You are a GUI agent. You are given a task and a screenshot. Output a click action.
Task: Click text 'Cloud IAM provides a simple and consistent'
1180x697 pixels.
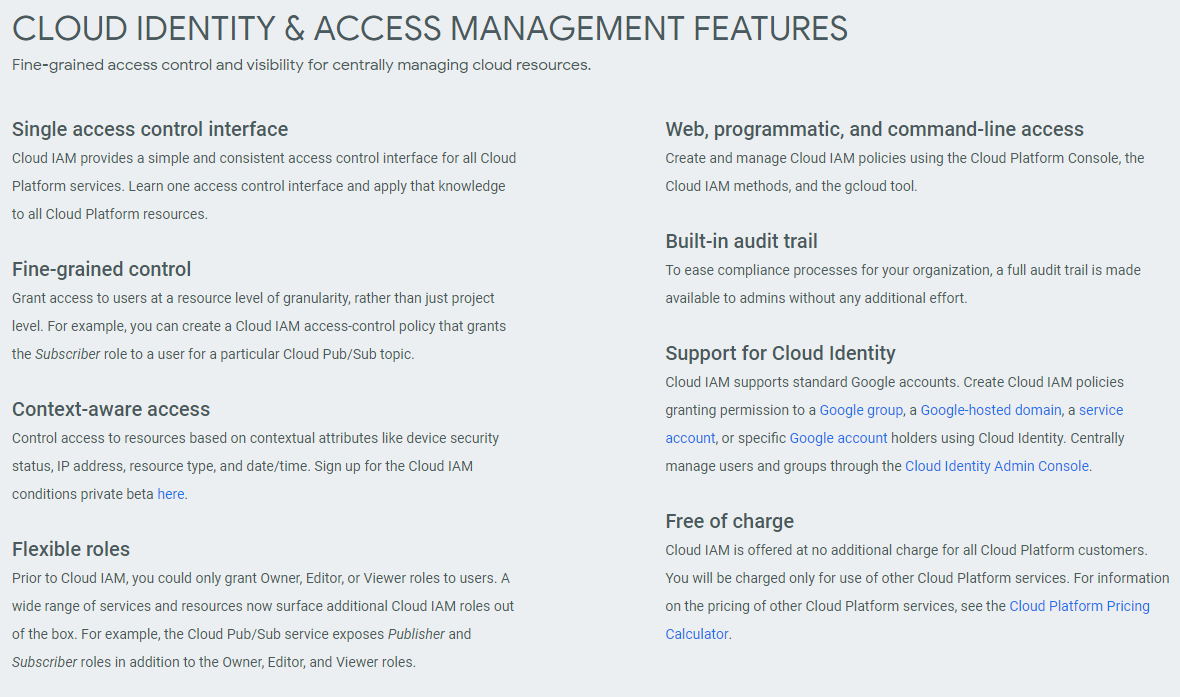[148, 158]
